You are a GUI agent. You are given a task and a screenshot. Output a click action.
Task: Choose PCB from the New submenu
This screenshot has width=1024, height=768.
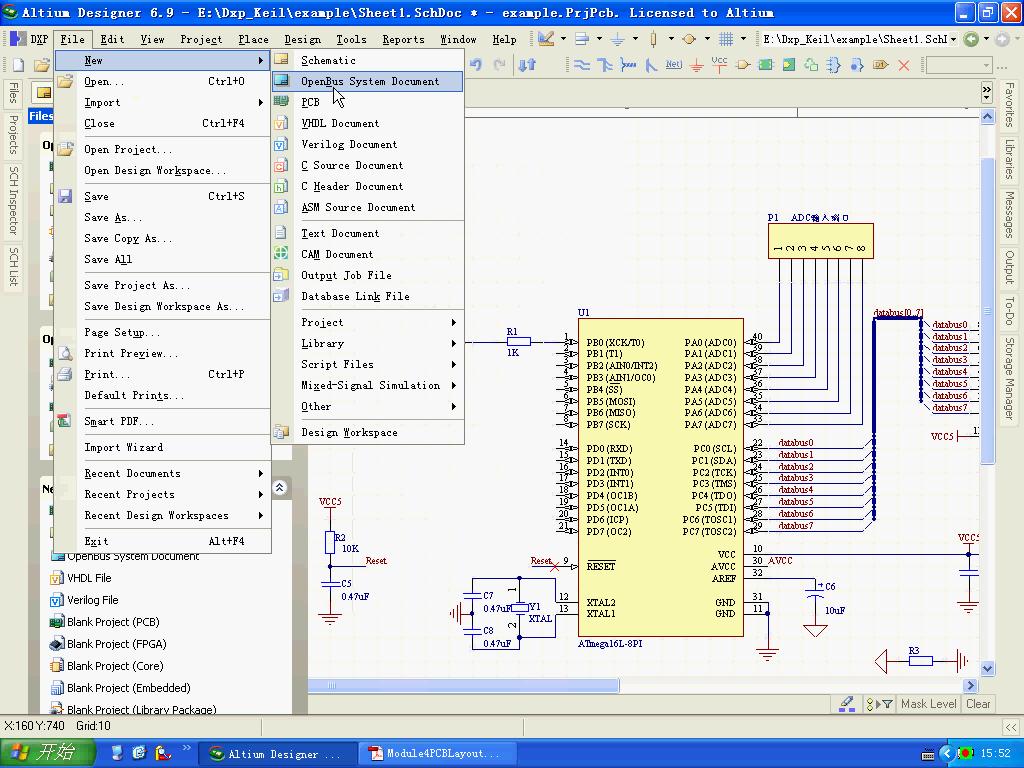pyautogui.click(x=368, y=102)
